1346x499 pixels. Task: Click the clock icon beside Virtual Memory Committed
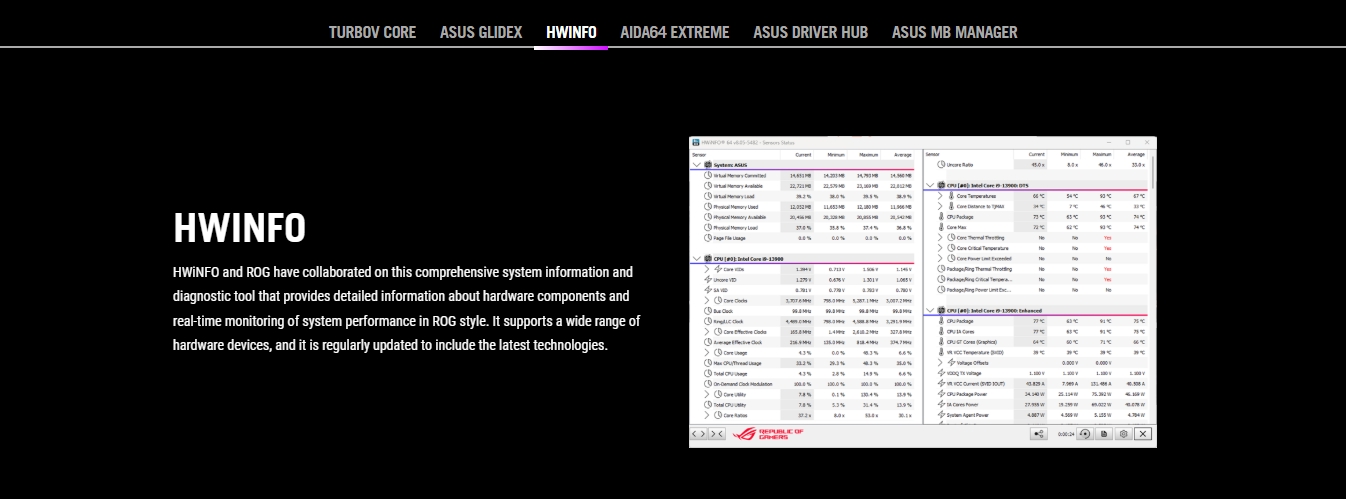coord(708,175)
